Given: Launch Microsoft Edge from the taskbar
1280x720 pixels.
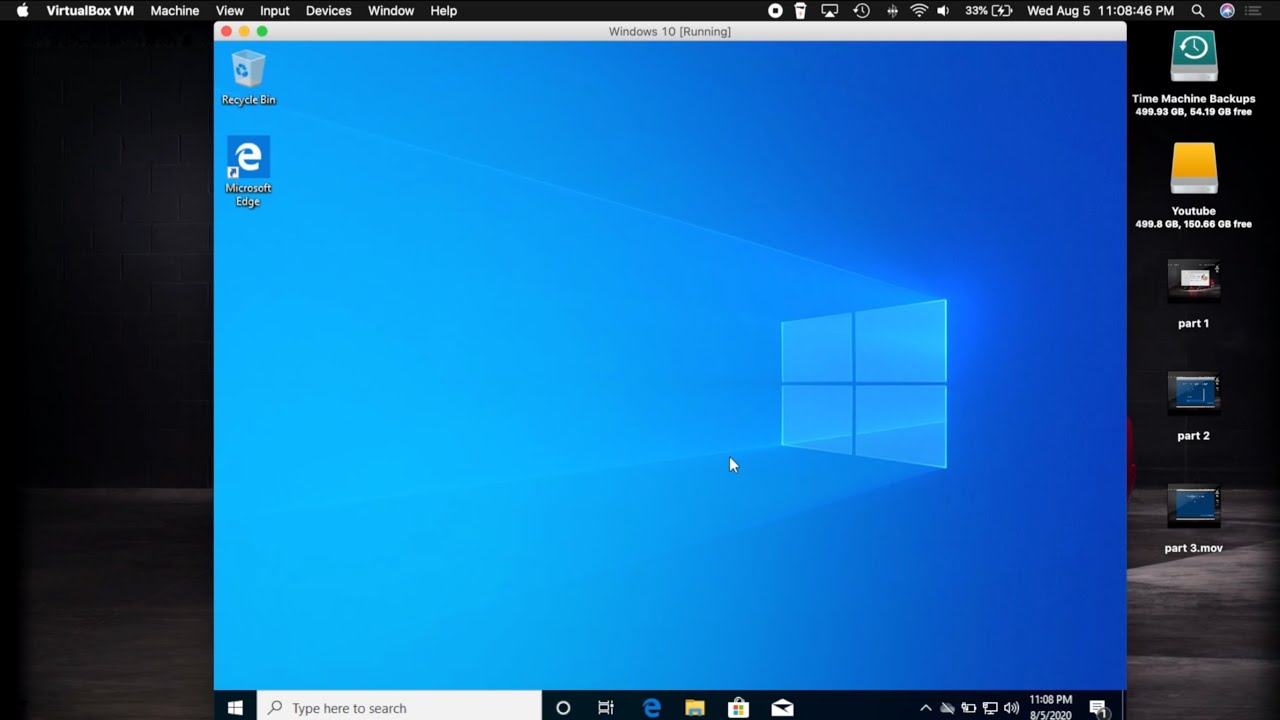Looking at the screenshot, I should point(651,707).
